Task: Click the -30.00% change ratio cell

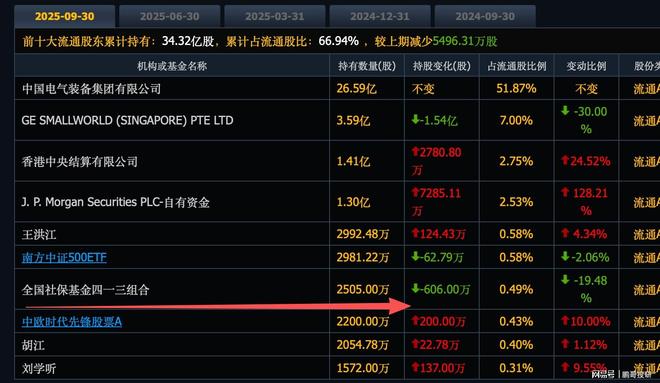Action: coord(585,120)
